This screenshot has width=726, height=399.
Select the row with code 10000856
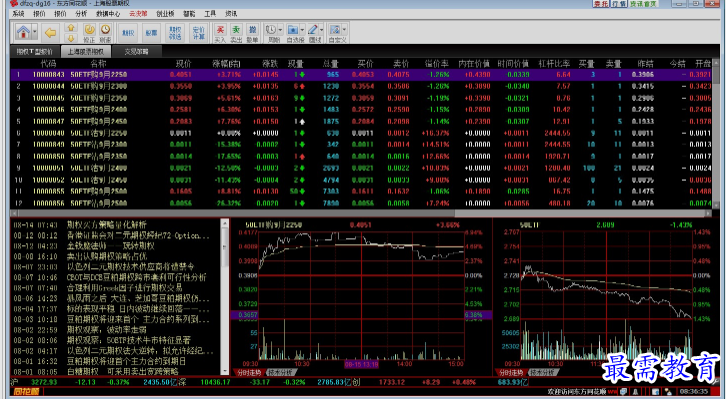(x=361, y=203)
